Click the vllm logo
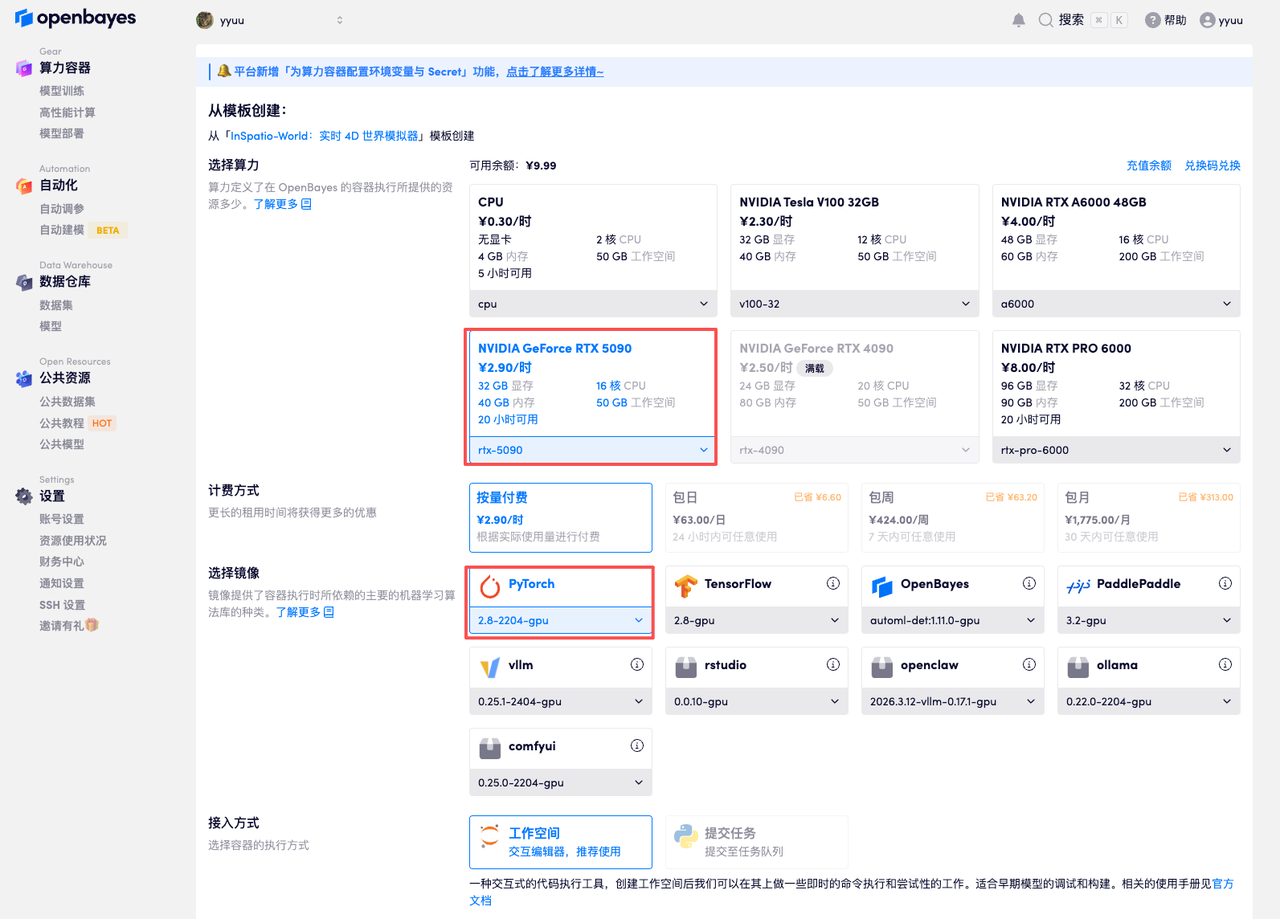Viewport: 1280px width, 919px height. pyautogui.click(x=490, y=667)
